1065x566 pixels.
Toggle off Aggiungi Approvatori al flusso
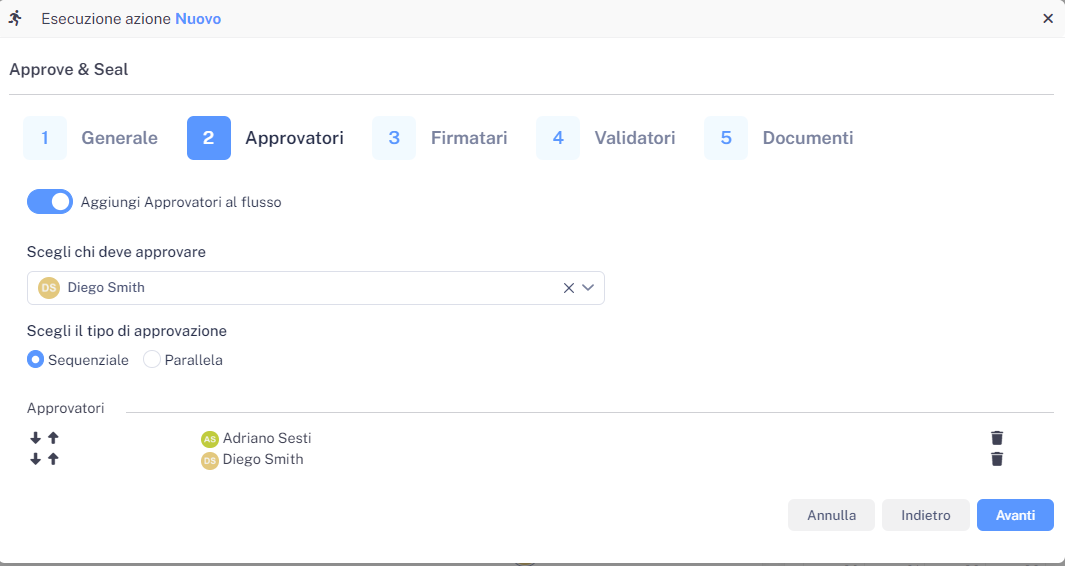pos(50,202)
